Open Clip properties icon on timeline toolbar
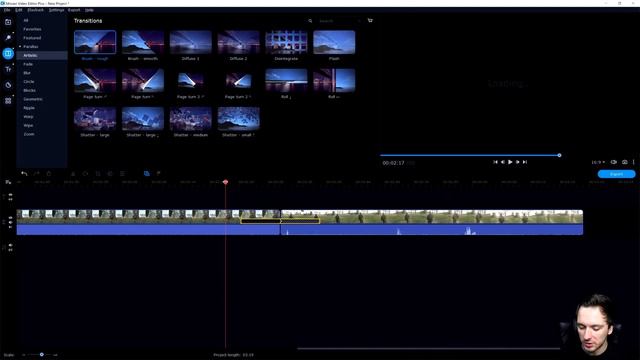The image size is (640, 360). pos(122,173)
